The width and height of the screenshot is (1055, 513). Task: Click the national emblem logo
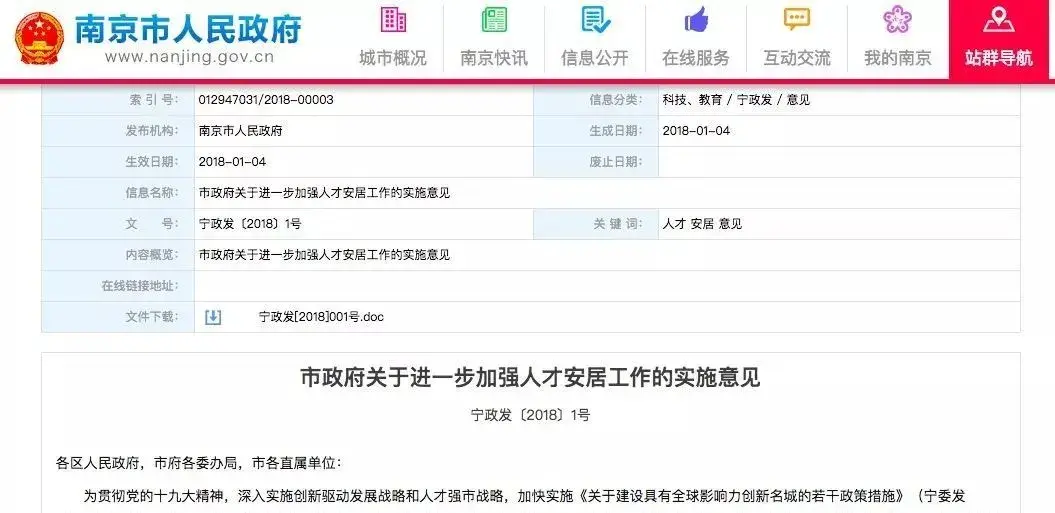point(39,37)
